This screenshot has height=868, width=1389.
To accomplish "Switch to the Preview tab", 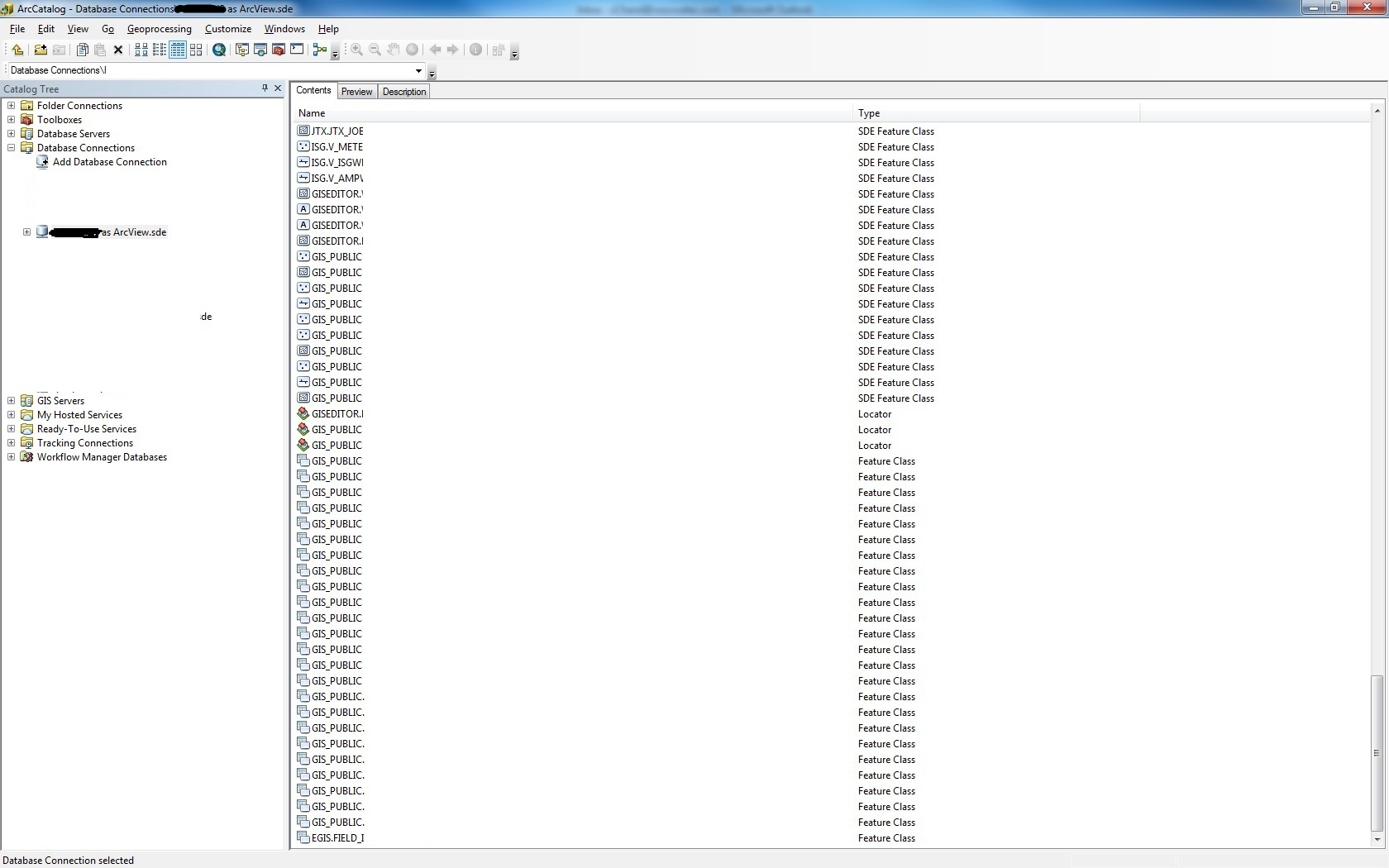I will (357, 92).
